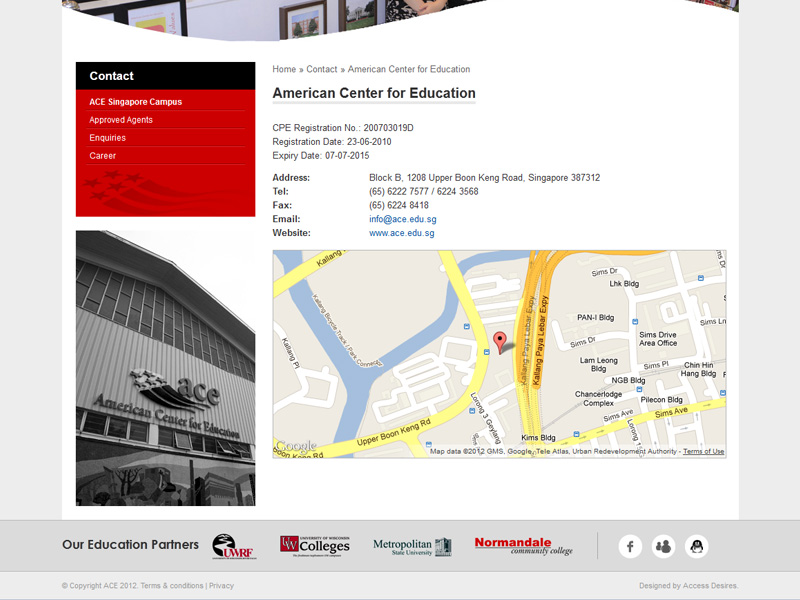
Task: Click the Our Education Partners heading
Action: [x=131, y=545]
